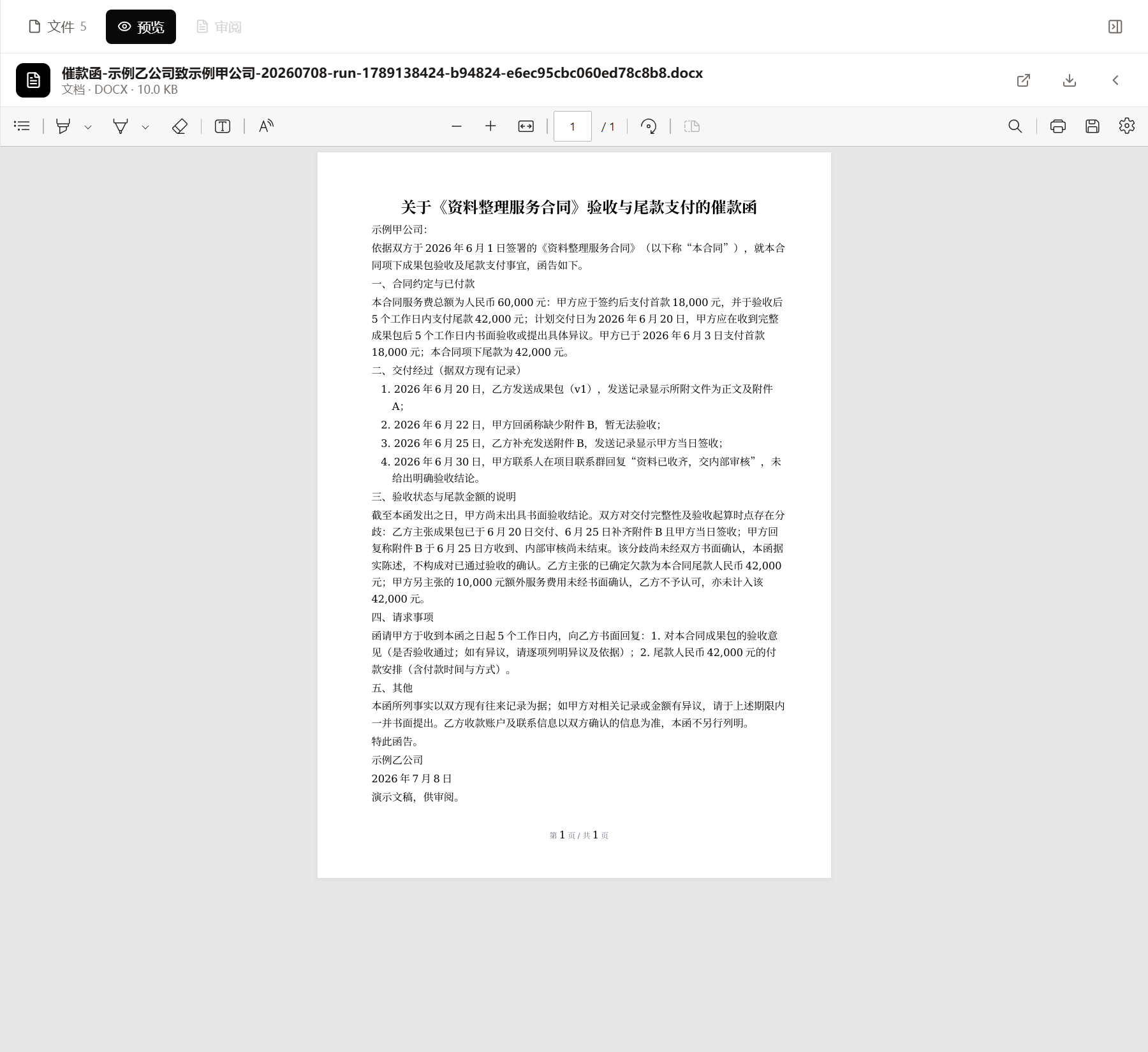Image resolution: width=1148 pixels, height=1052 pixels.
Task: Rotate the document page
Action: tap(649, 126)
